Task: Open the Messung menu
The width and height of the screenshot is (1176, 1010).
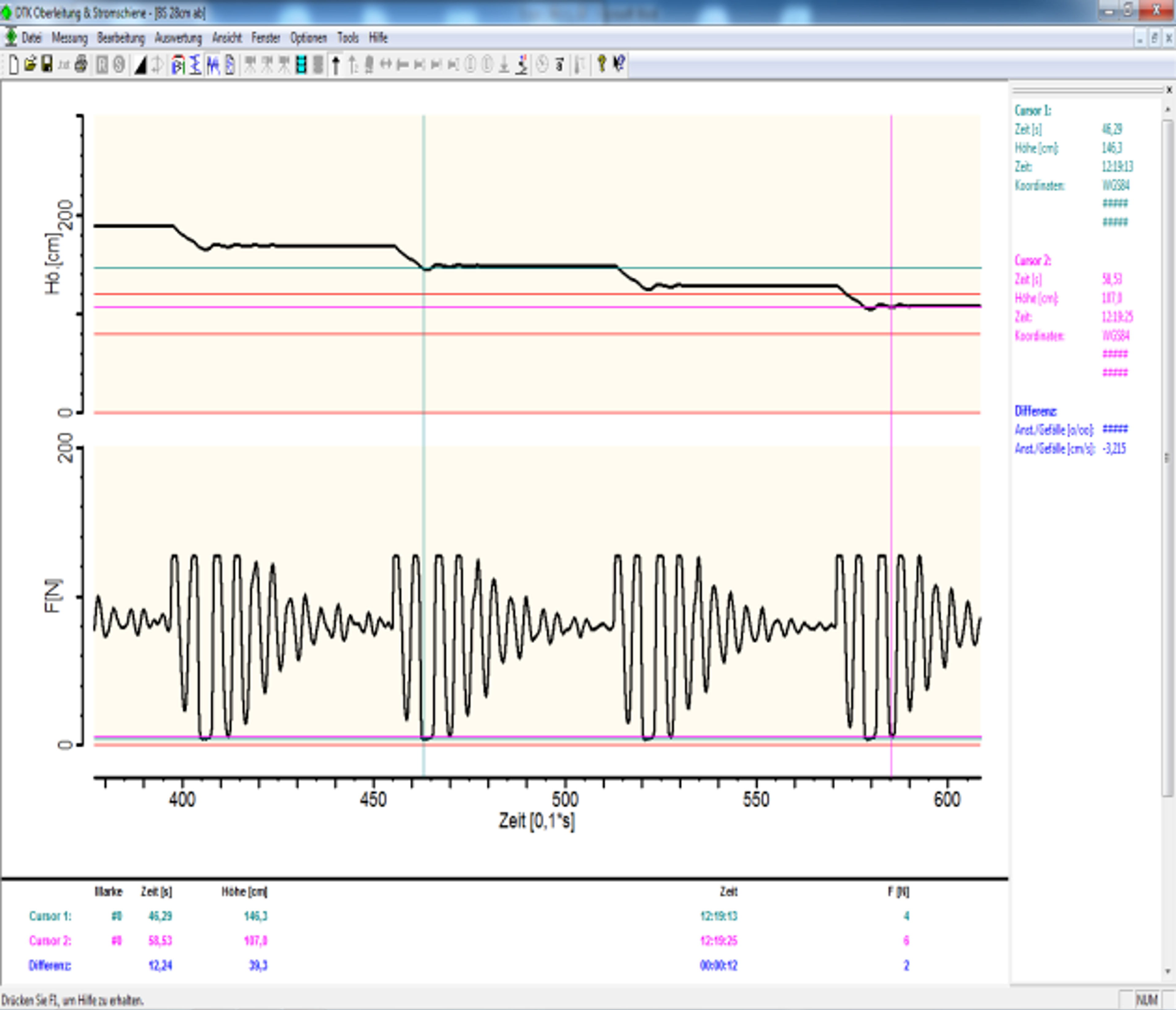Action: [x=69, y=38]
